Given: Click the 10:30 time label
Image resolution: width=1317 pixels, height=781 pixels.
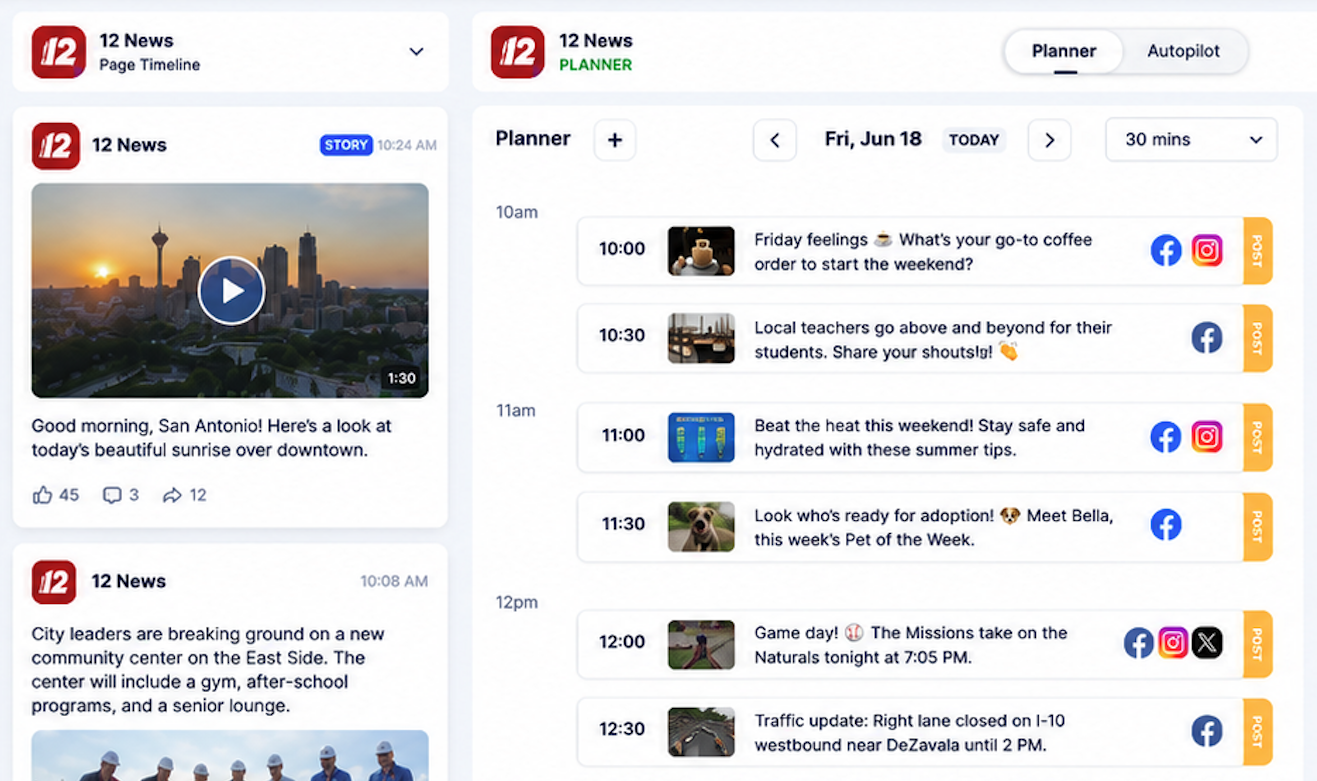Looking at the screenshot, I should coord(622,336).
